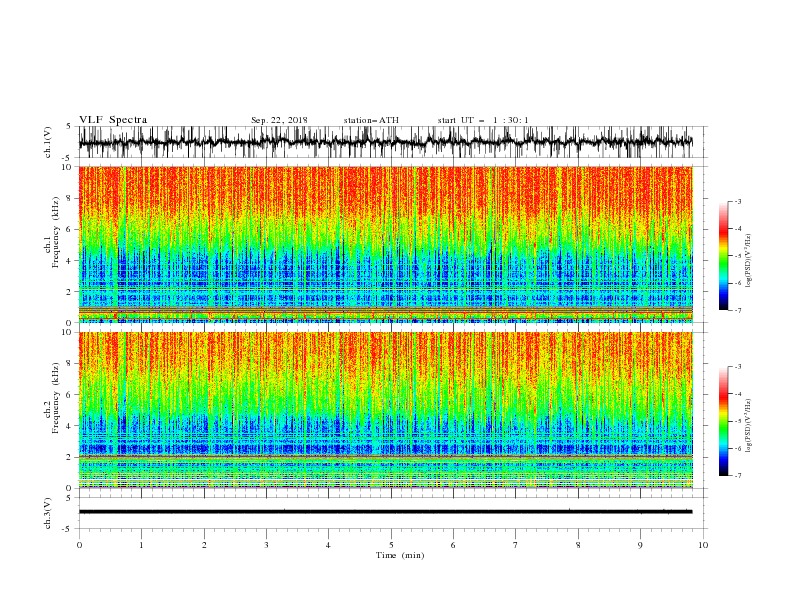Click the lower colorbar 'log(PSD)(V²/Hz)' label
Viewport: 792px width, 612px height.
(x=748, y=425)
